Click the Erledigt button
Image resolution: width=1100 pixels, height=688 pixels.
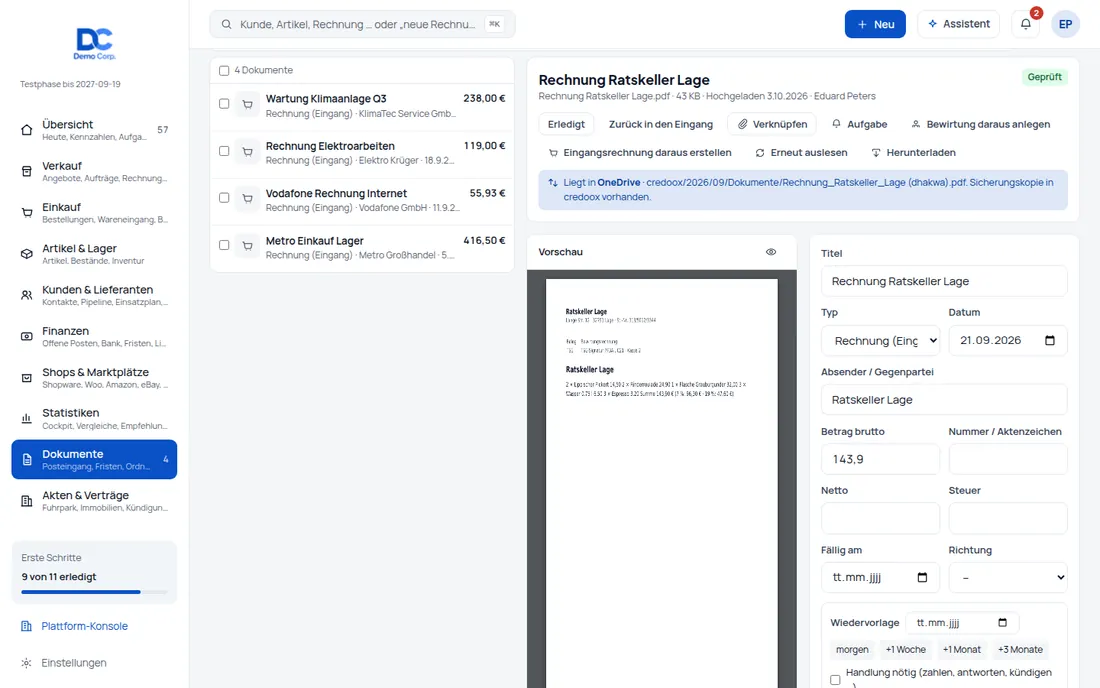[x=566, y=124]
